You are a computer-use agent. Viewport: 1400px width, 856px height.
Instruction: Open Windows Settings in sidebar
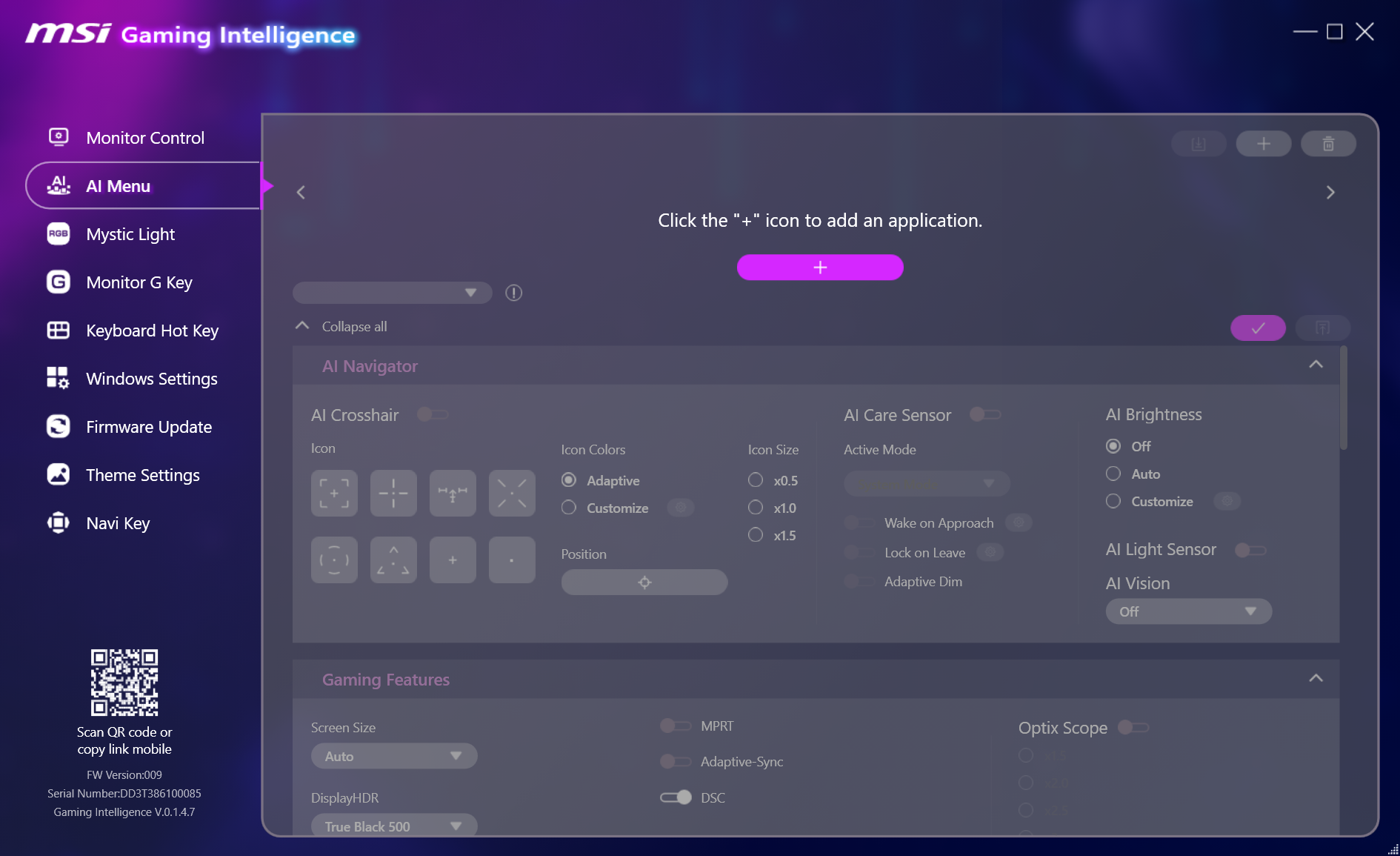[152, 379]
